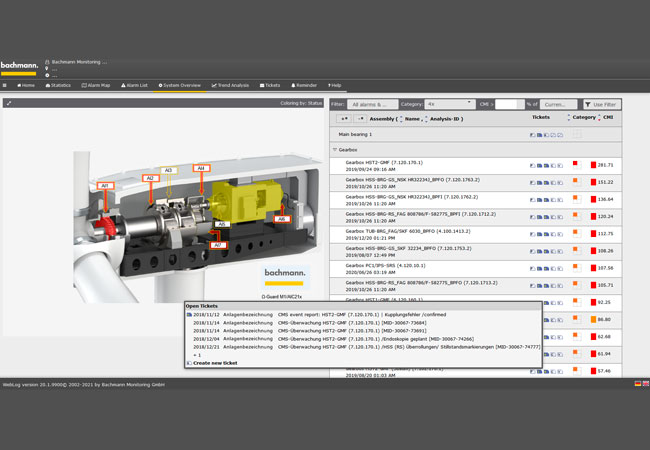Select Gearbox HSS-BRG-RS_FAG 808786 BPFI row
The image size is (650, 450).
(475, 217)
